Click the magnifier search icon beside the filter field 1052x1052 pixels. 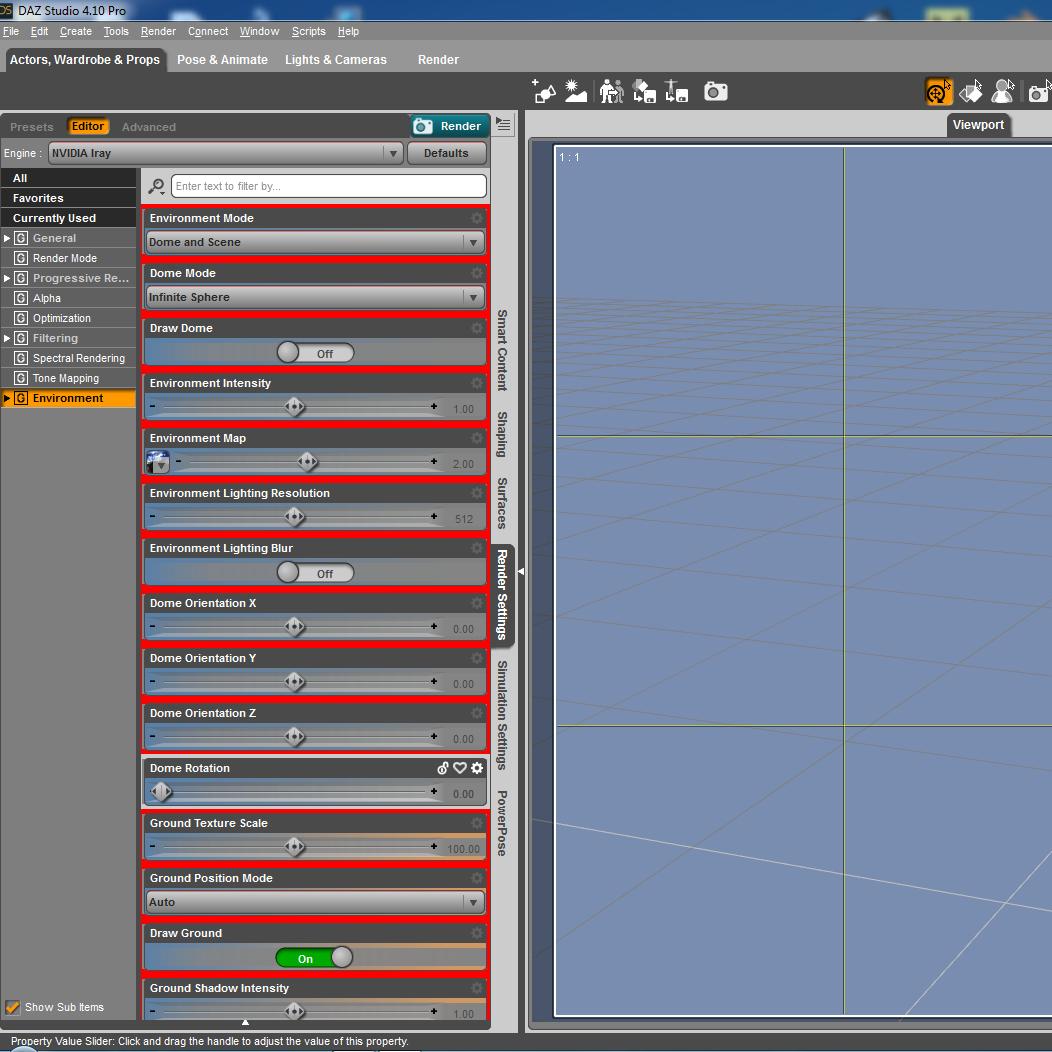(x=157, y=187)
